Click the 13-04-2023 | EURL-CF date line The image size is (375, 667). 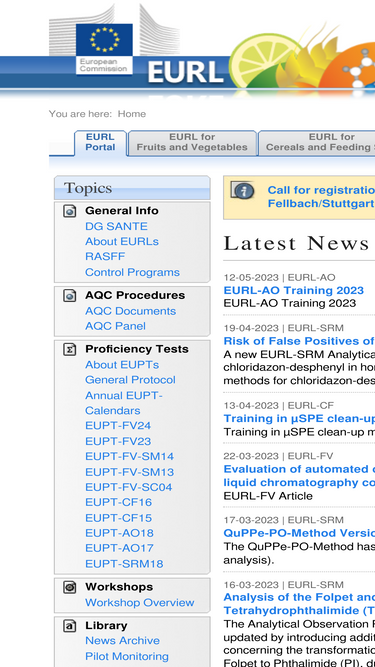(278, 406)
